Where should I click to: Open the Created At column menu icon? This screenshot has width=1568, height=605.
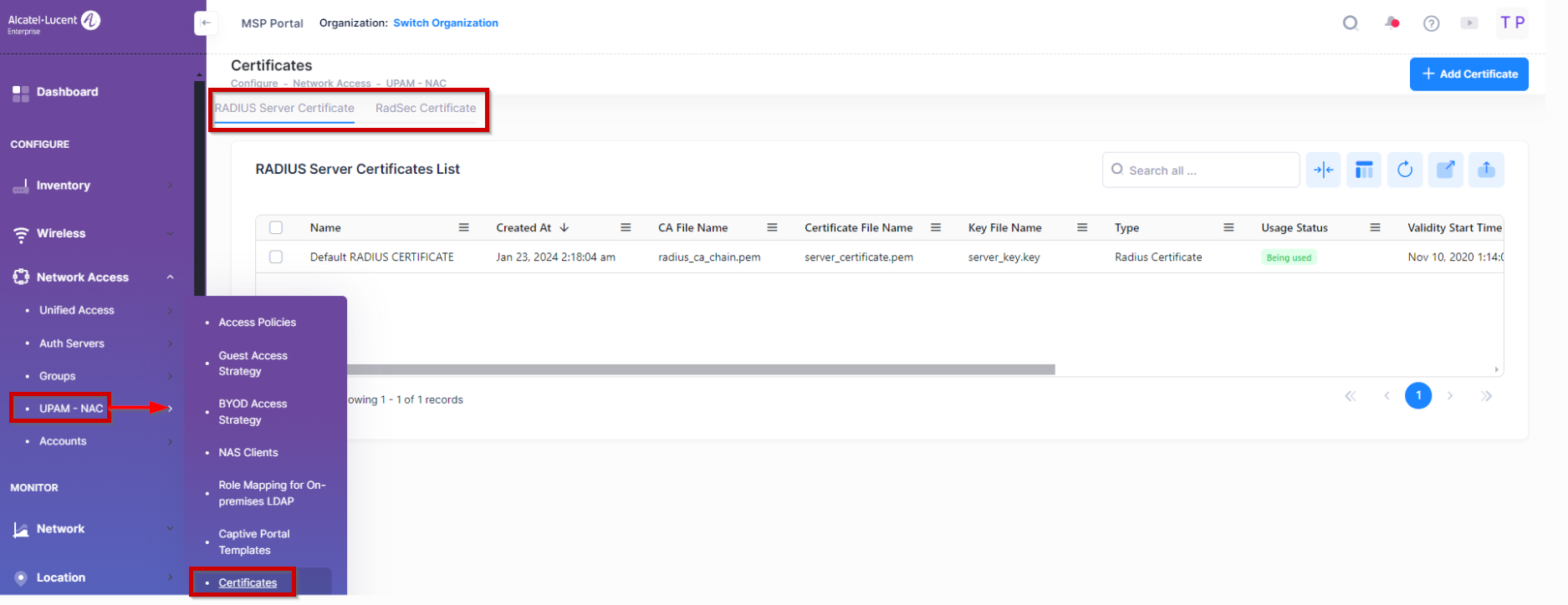click(x=625, y=227)
